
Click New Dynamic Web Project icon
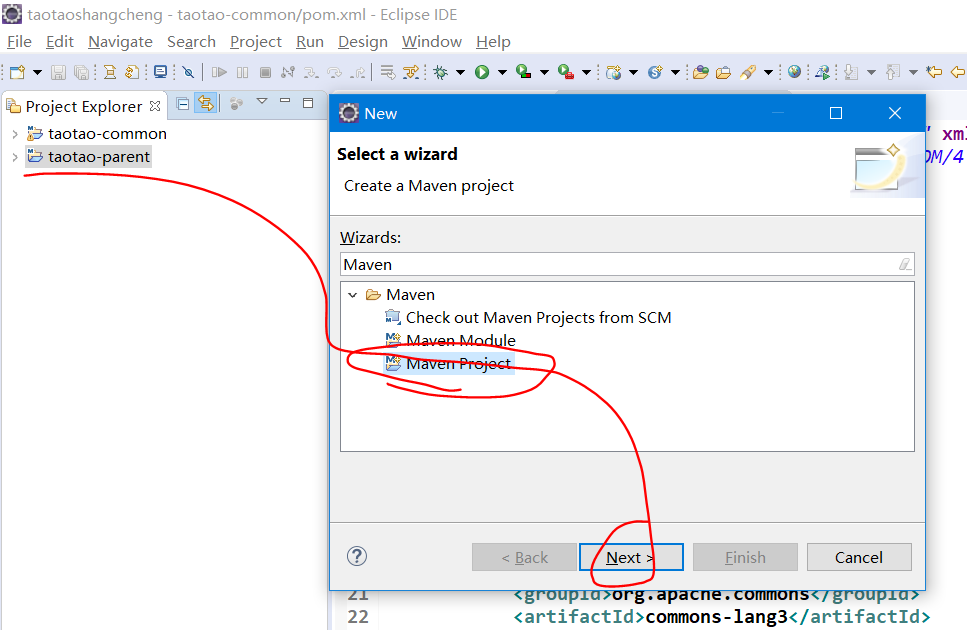click(x=613, y=72)
